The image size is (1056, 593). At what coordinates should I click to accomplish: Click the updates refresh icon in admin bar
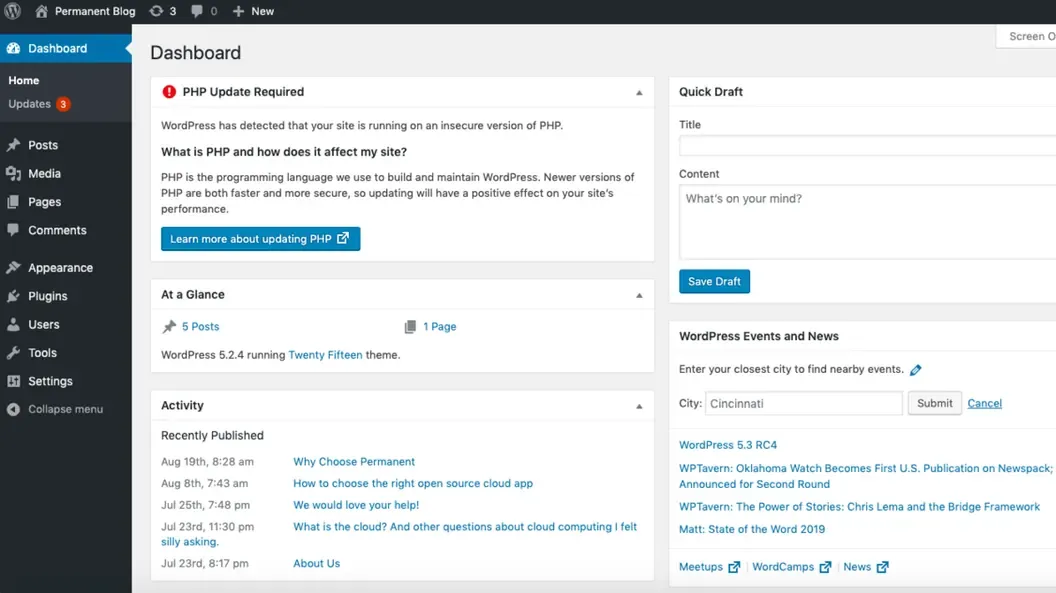click(x=156, y=11)
